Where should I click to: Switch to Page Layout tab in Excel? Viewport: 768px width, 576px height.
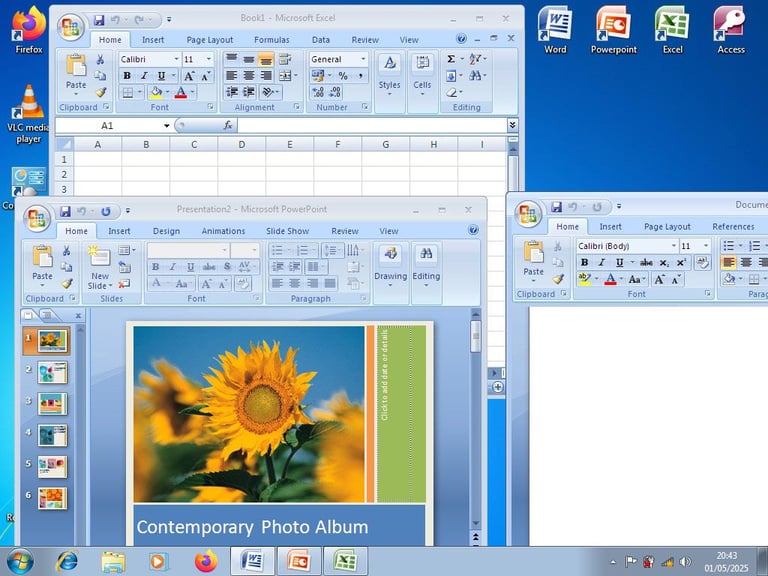click(x=210, y=40)
